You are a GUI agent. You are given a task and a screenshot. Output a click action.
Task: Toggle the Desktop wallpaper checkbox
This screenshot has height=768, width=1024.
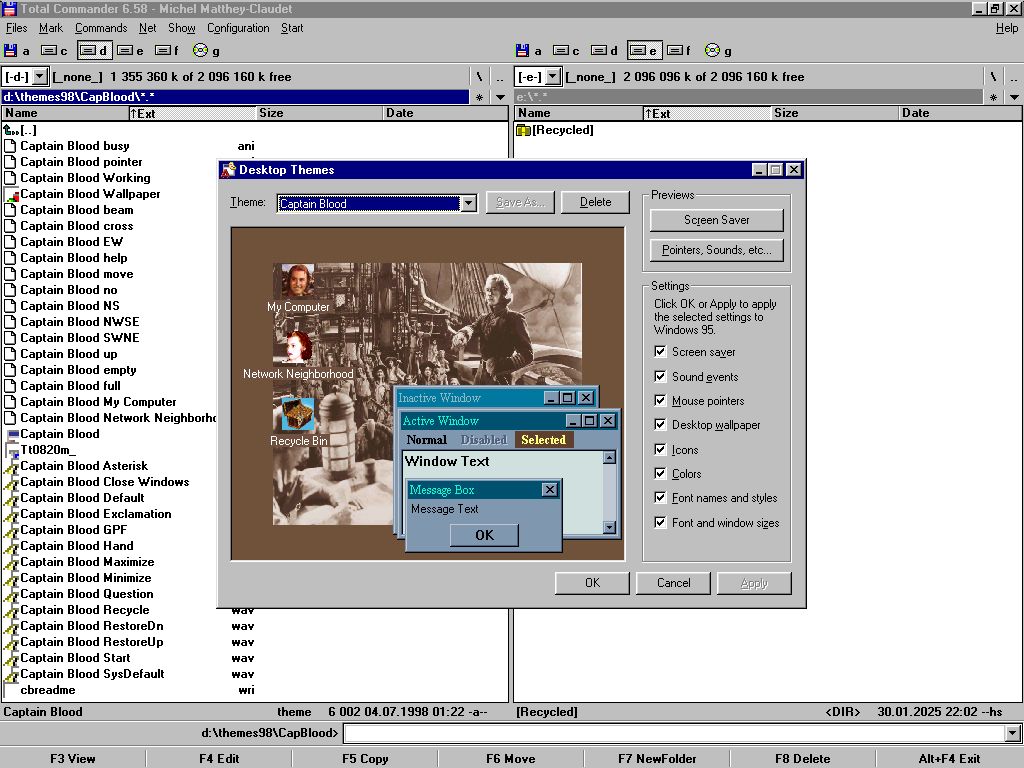(x=660, y=425)
